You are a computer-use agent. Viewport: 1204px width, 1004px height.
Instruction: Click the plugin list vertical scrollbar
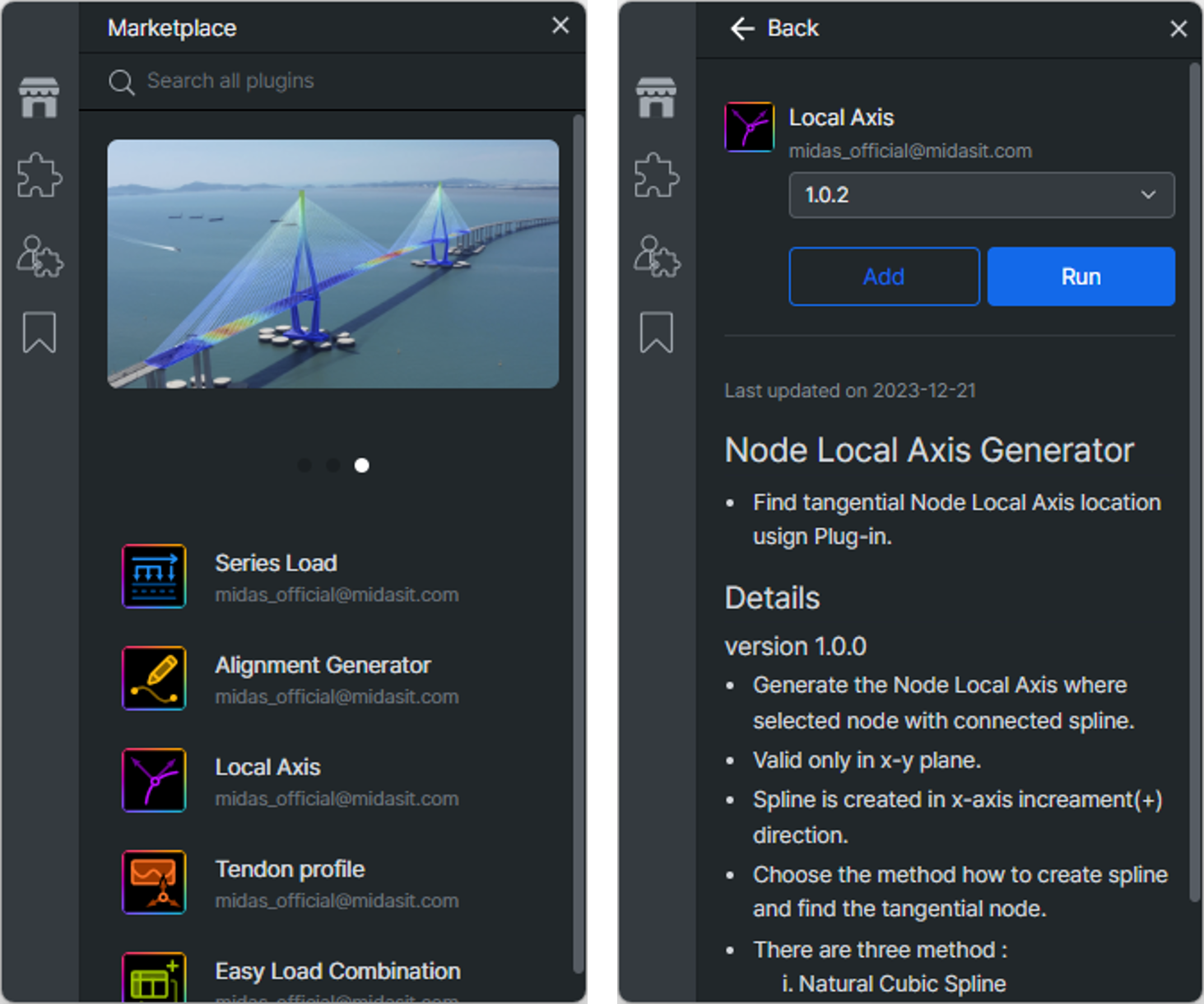pos(578,543)
